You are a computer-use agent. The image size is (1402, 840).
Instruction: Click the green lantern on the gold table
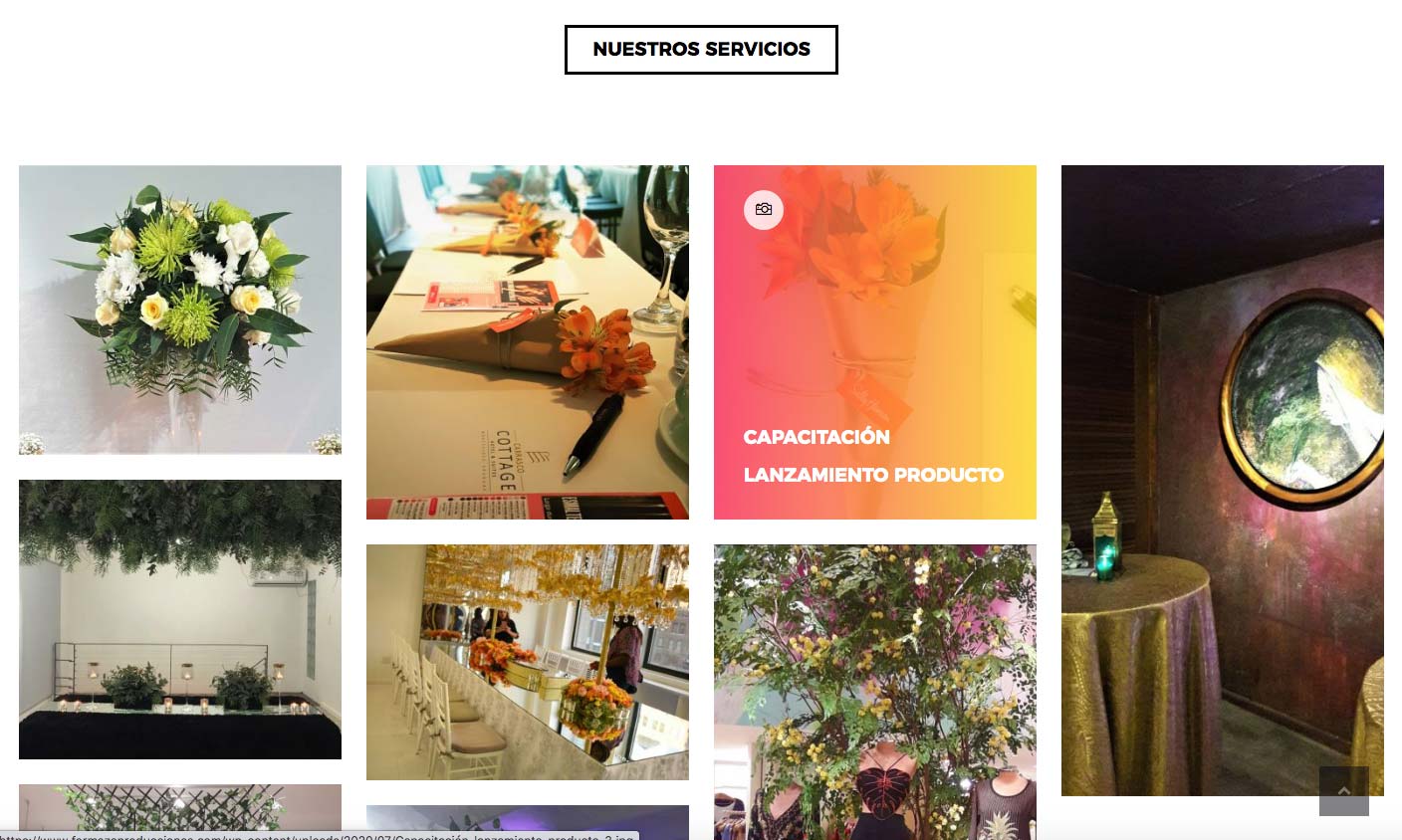[1106, 535]
